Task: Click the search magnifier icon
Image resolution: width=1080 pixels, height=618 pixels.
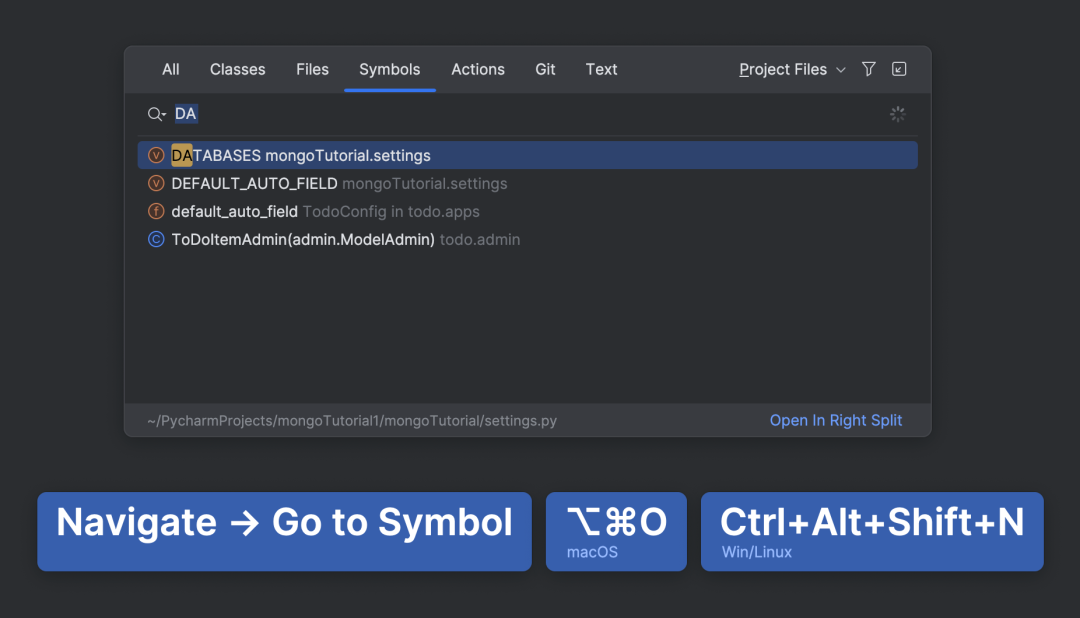Action: point(156,114)
